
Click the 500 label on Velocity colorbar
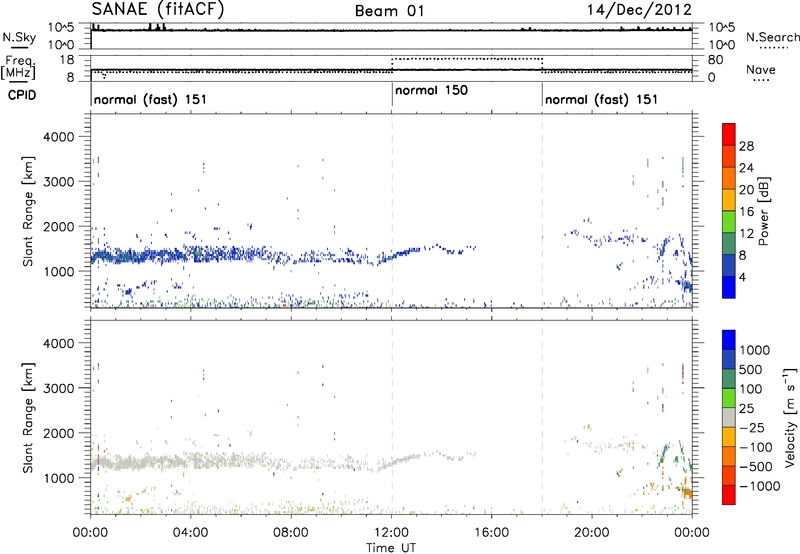click(x=751, y=370)
